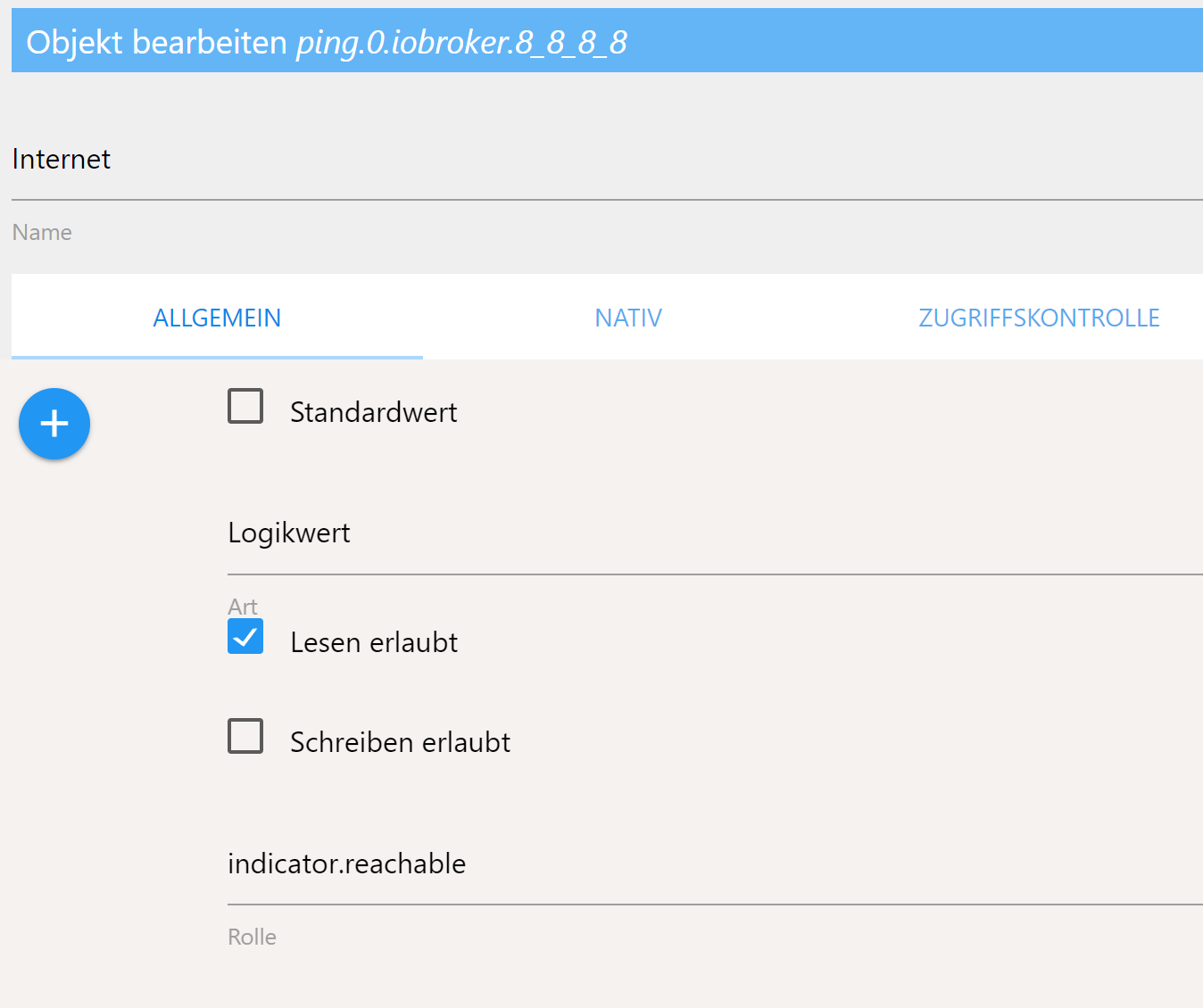Click the Standardwert label text
Screen dimensions: 1203x1008
pyautogui.click(x=373, y=412)
